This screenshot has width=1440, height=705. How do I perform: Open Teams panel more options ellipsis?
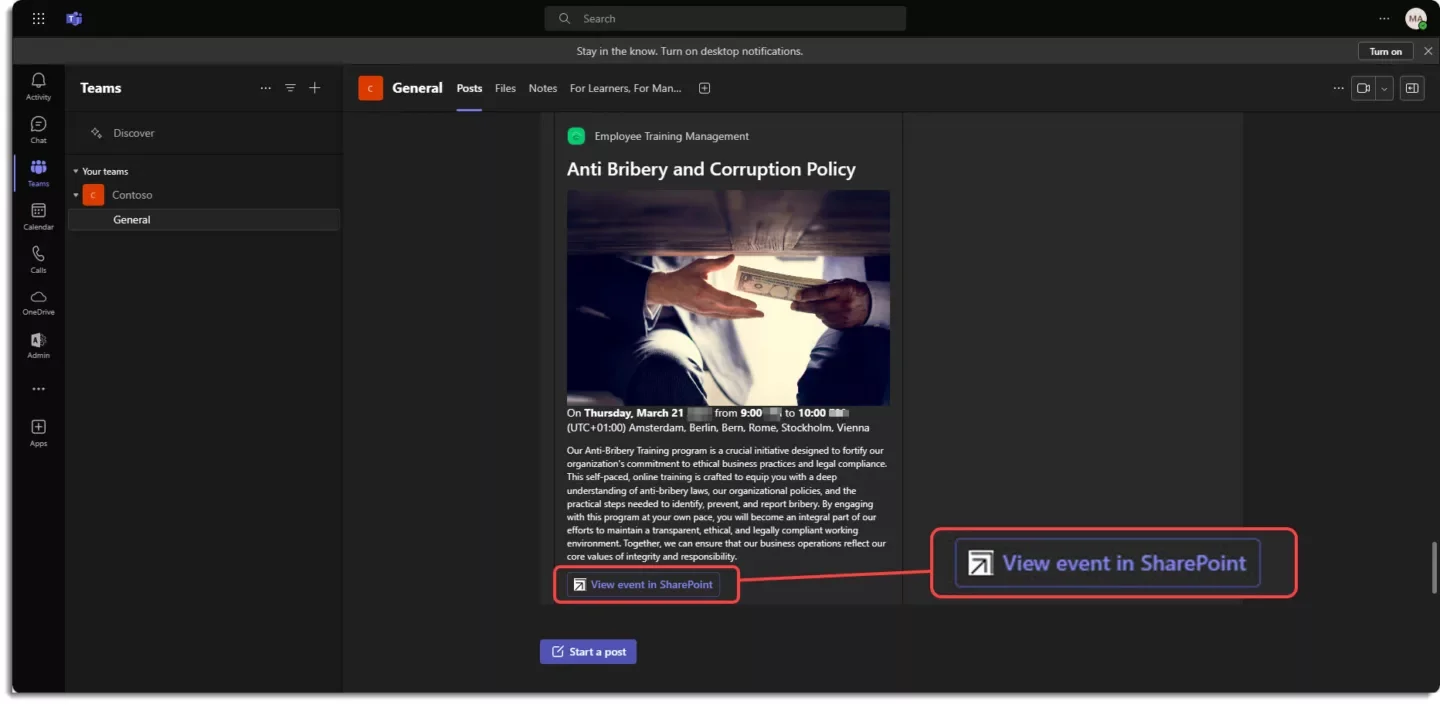(265, 88)
